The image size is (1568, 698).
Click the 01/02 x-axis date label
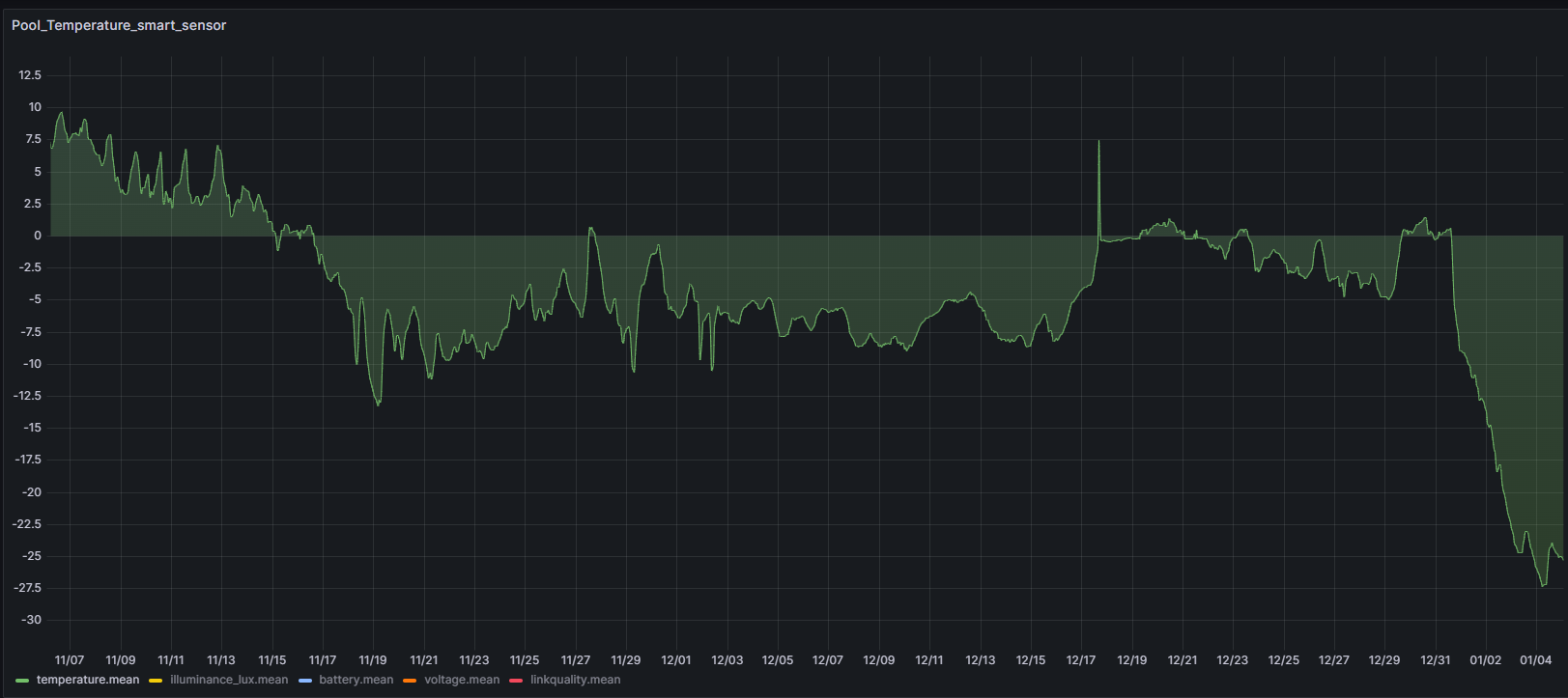[1486, 660]
